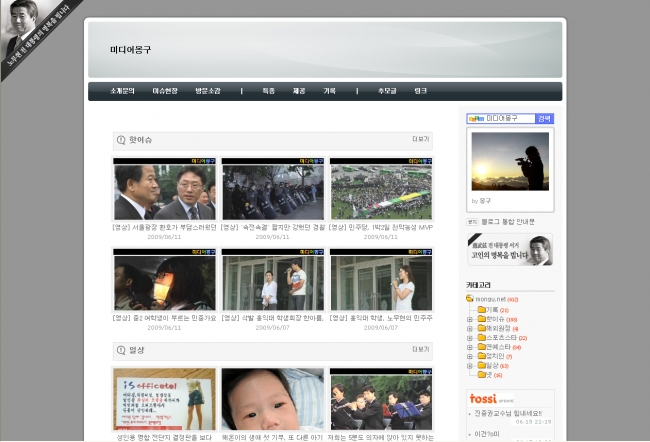
Task: Expand the 핫이슈 category tree node
Action: point(470,320)
